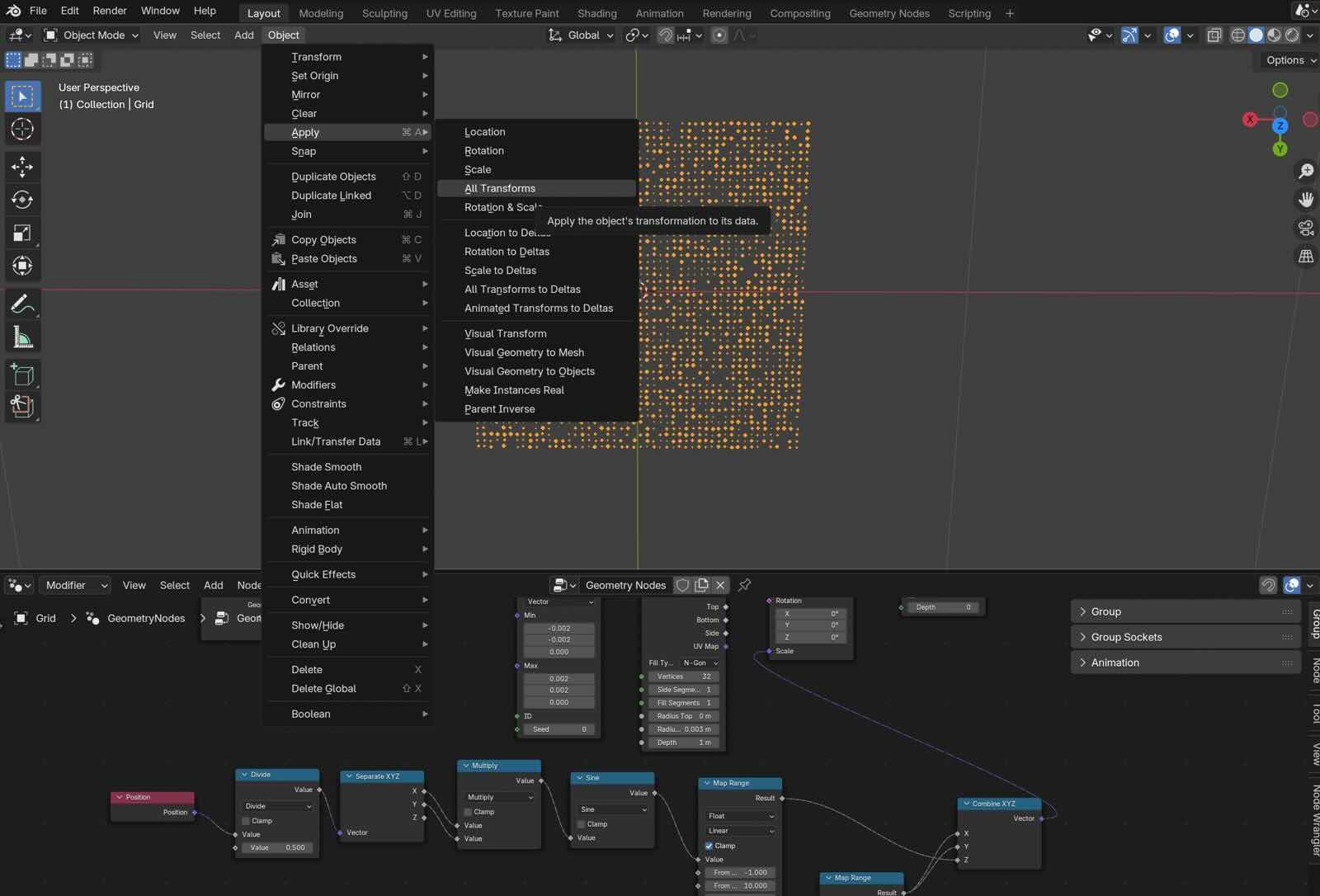Click Shade Smooth in the Object menu
Image resolution: width=1320 pixels, height=896 pixels.
tap(326, 467)
